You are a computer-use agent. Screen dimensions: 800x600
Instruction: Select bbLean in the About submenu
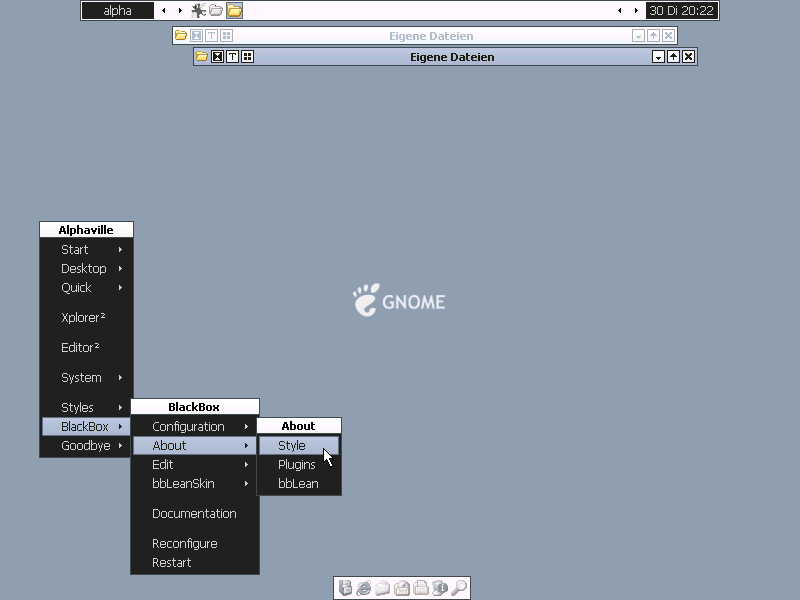[x=299, y=484]
